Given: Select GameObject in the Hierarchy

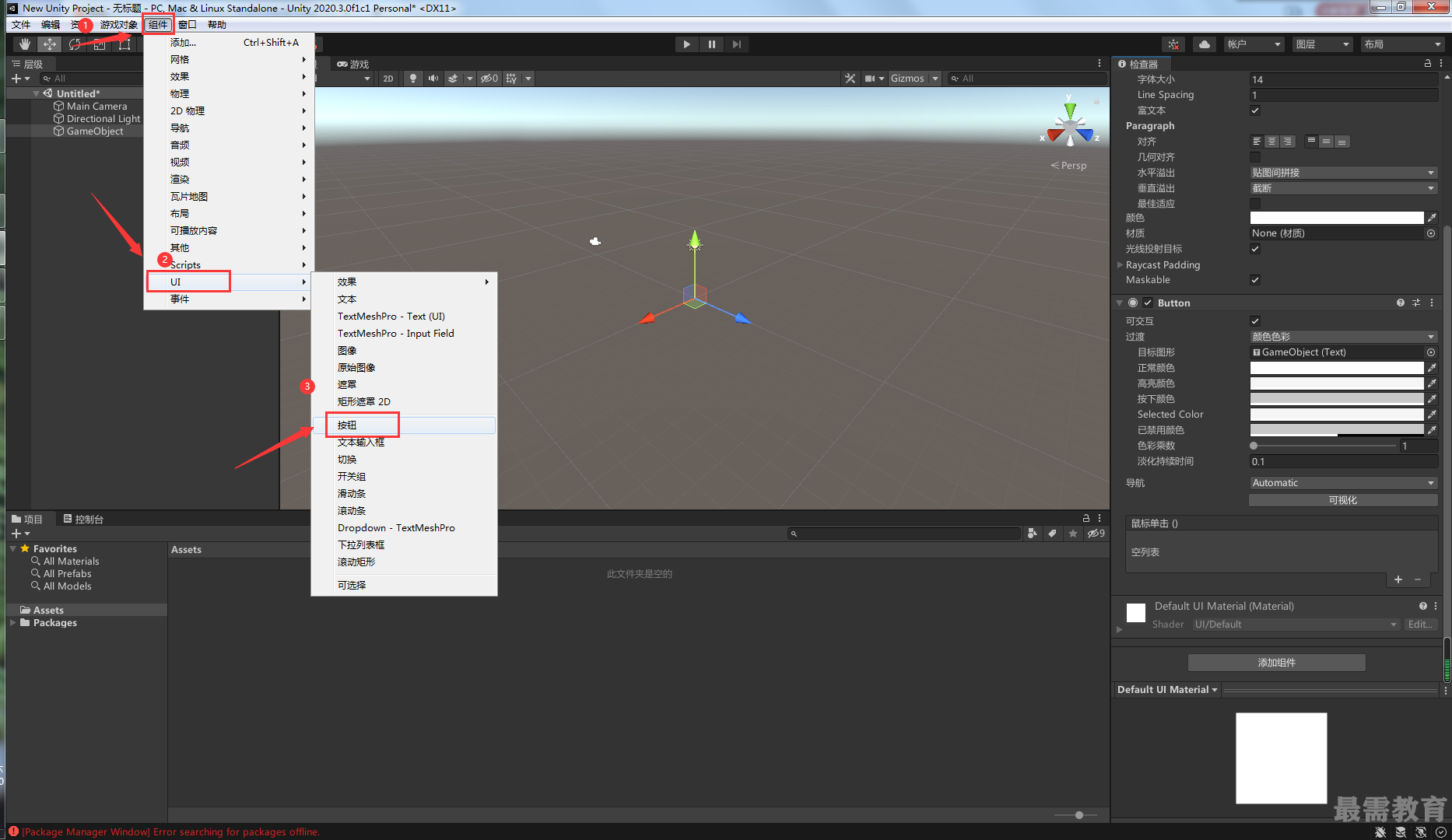Looking at the screenshot, I should [x=94, y=131].
